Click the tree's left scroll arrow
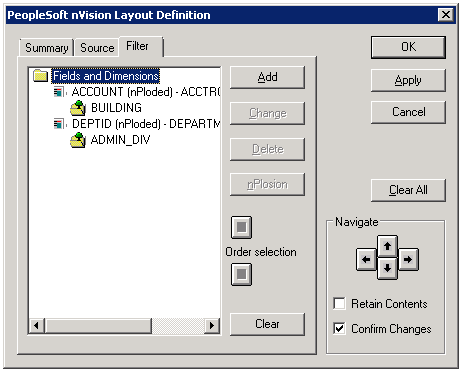The width and height of the screenshot is (462, 372). pyautogui.click(x=37, y=325)
